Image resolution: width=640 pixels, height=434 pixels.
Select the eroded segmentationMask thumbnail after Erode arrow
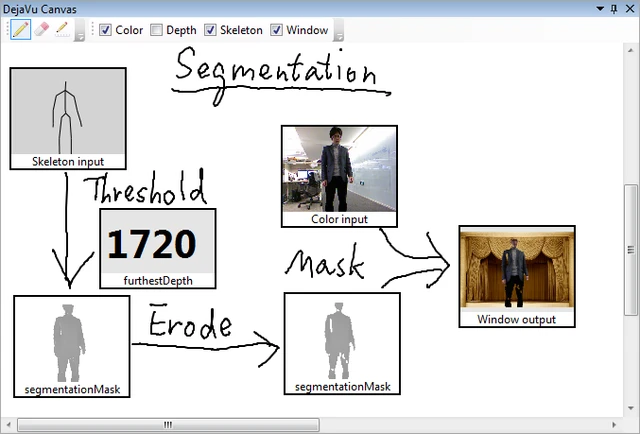point(342,343)
